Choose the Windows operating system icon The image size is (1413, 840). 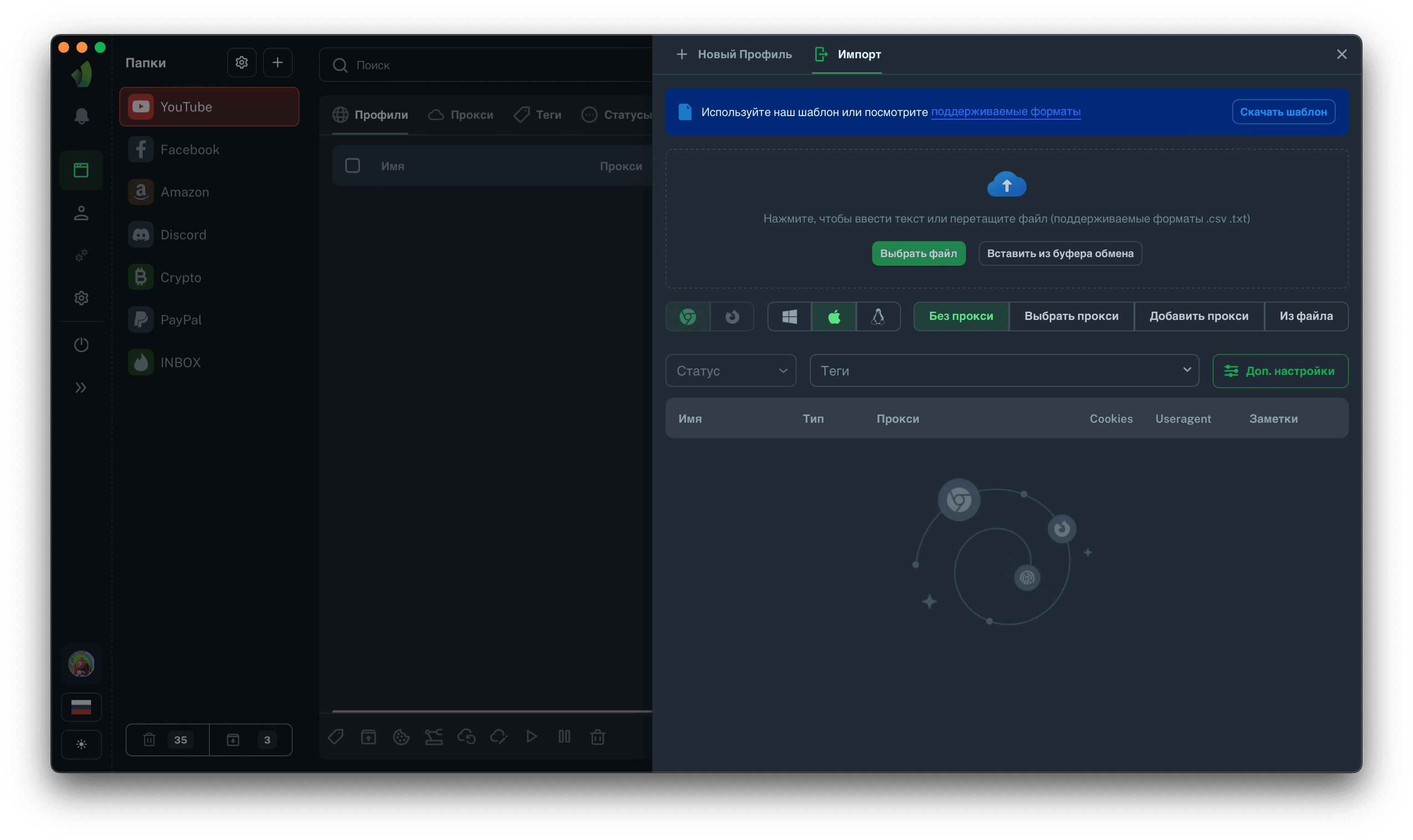click(x=789, y=316)
